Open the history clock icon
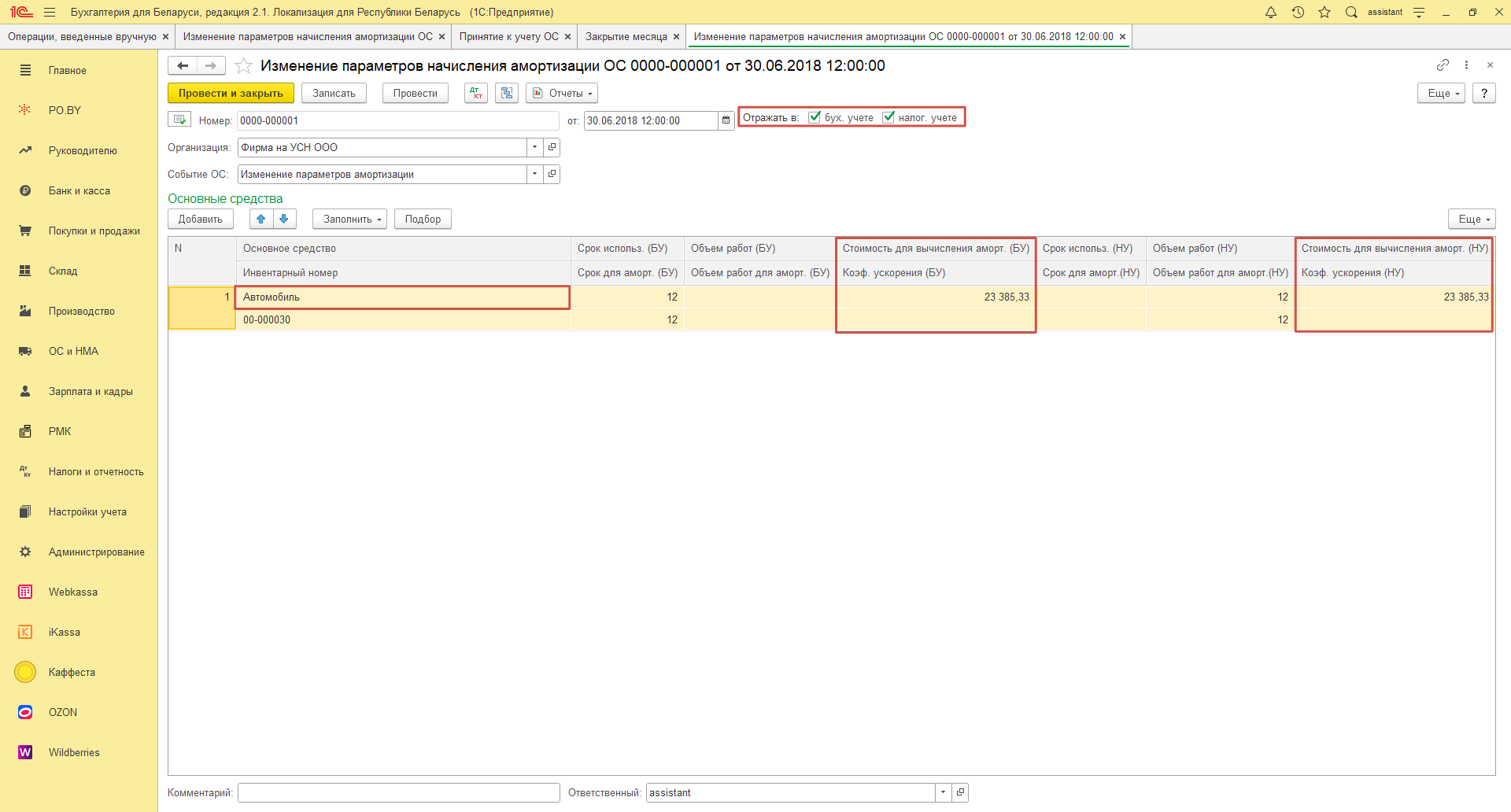The width and height of the screenshot is (1511, 812). tap(1298, 13)
